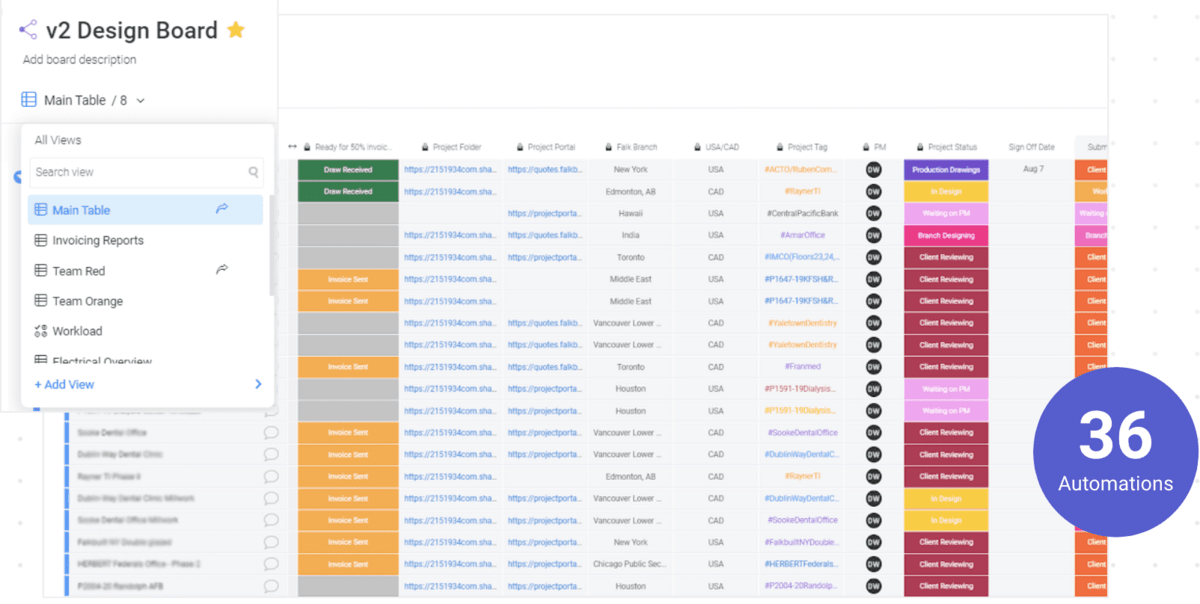The height and width of the screenshot is (604, 1200).
Task: Click Add board description text
Action: (80, 60)
